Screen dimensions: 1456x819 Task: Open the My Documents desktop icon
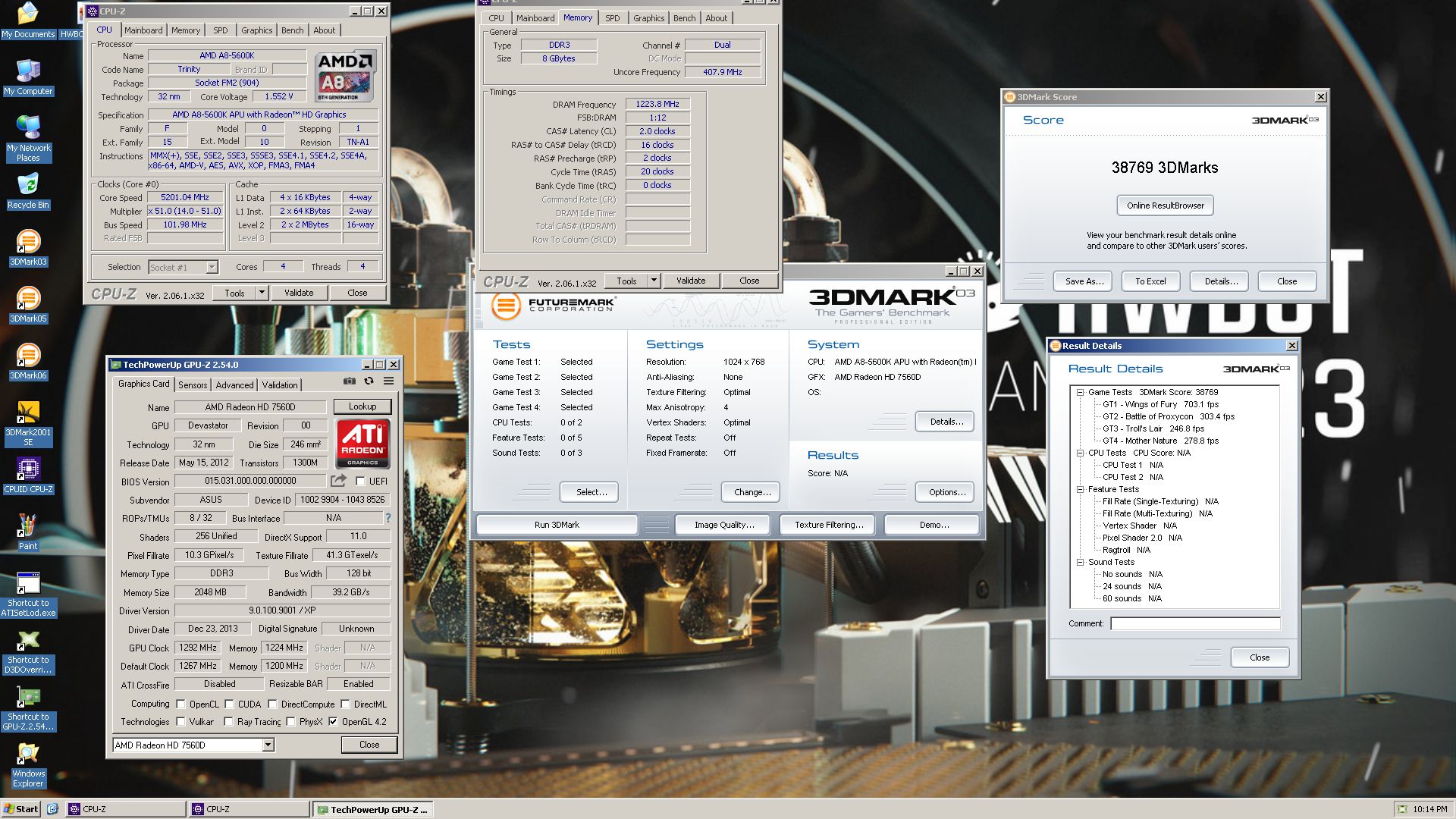[28, 20]
